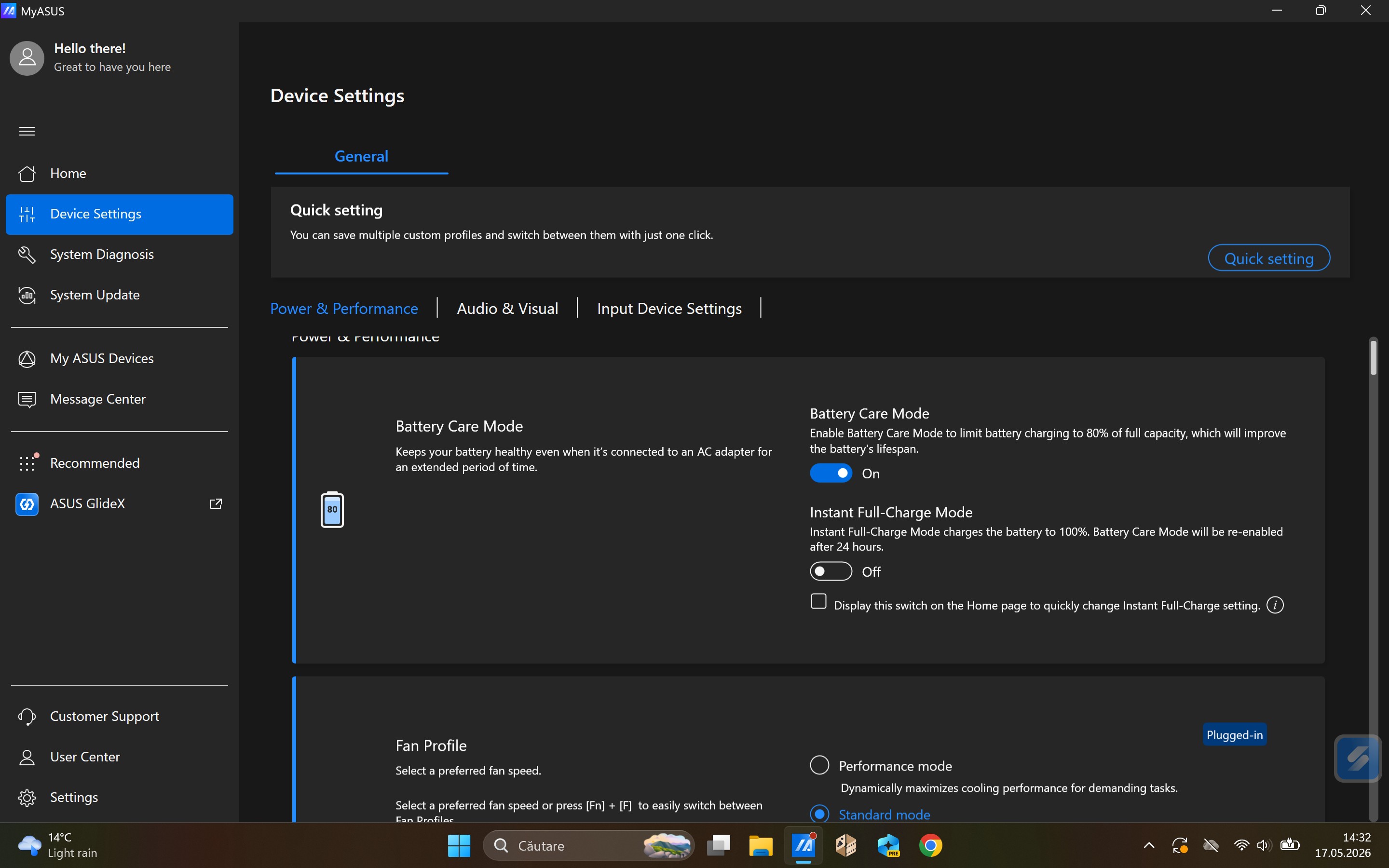Screen dimensions: 1389x868
Task: Click the Recommended dots icon
Action: click(x=27, y=463)
